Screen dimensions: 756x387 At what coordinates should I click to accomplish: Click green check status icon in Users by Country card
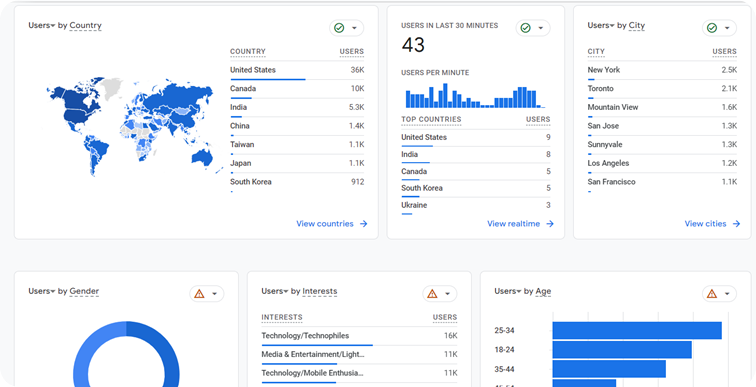(339, 28)
